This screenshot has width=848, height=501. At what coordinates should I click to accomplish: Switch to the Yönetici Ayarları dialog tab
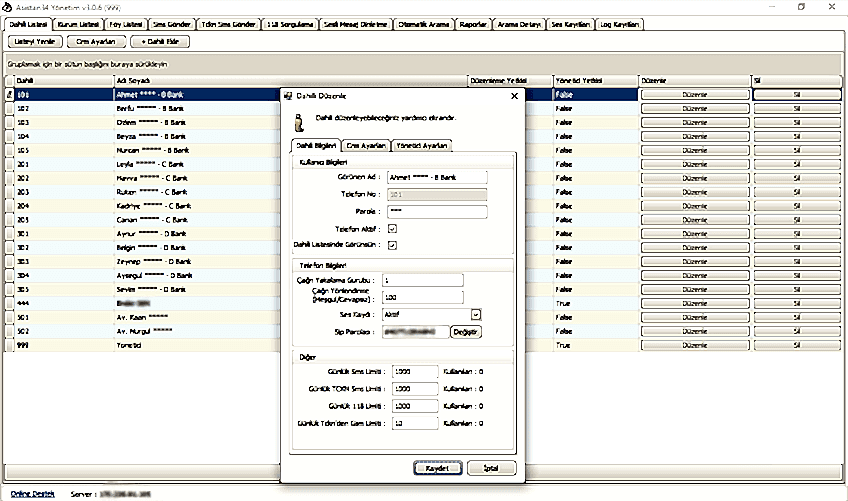(422, 145)
